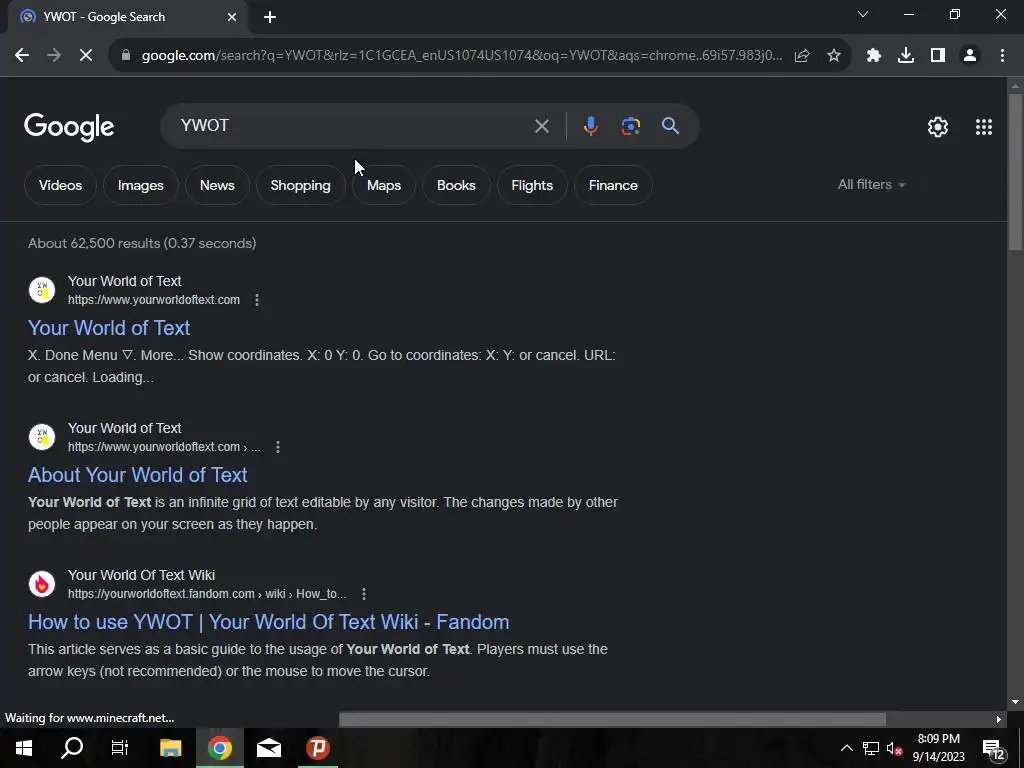The width and height of the screenshot is (1024, 768).
Task: Click the forward navigation arrow
Action: click(x=54, y=56)
